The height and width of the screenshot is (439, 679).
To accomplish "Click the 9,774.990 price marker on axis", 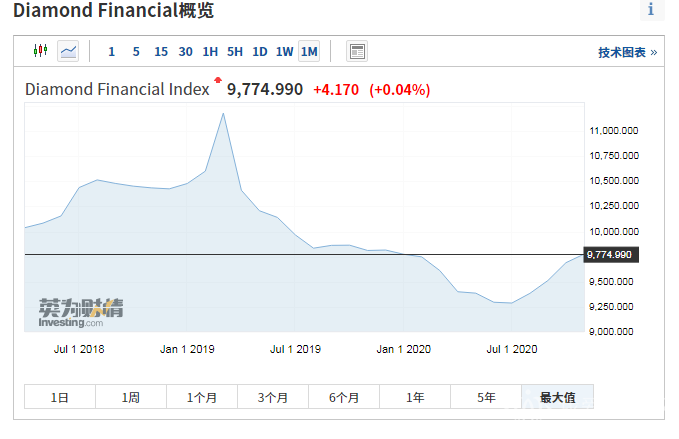I will [610, 255].
